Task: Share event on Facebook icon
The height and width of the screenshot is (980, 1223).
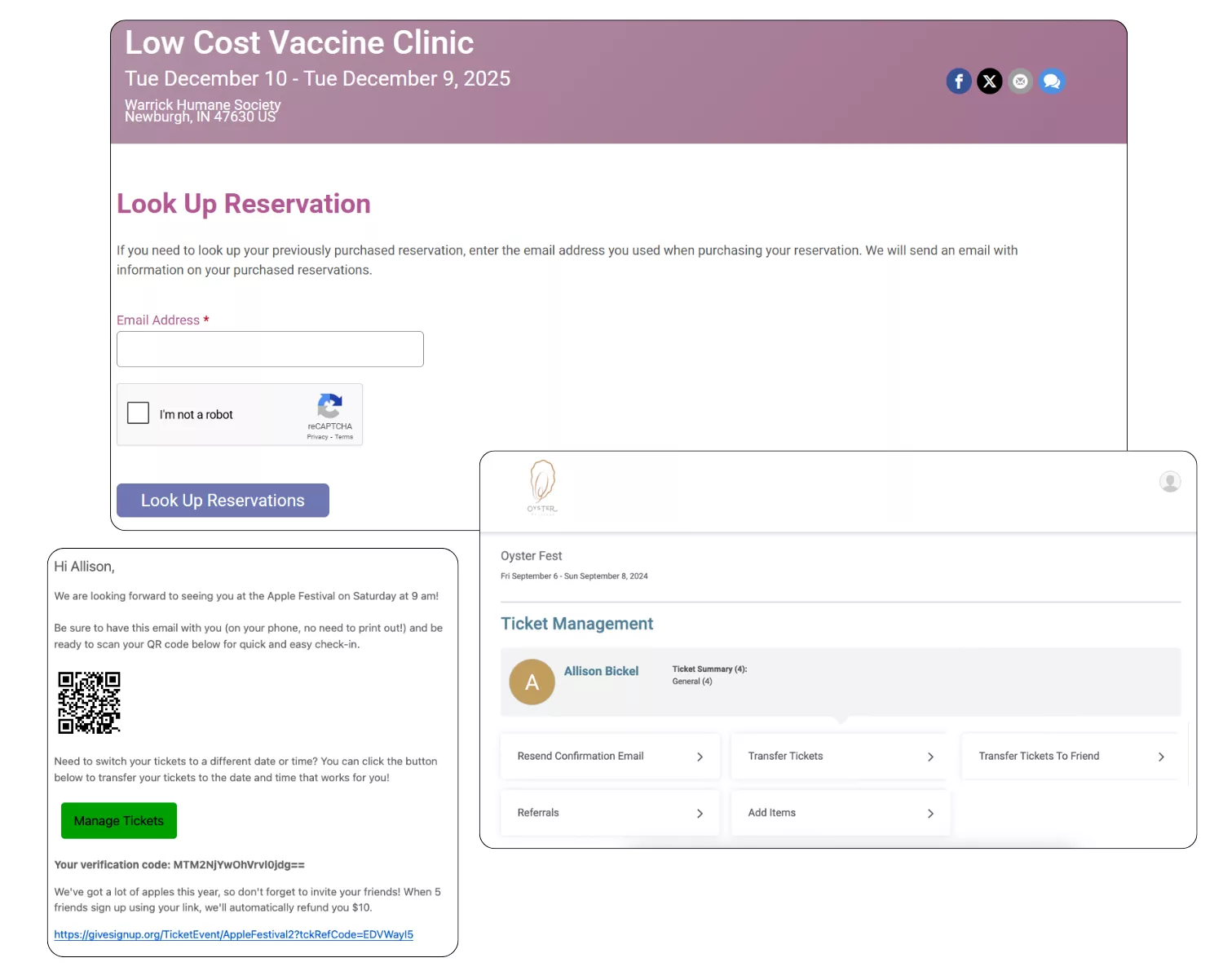Action: click(x=959, y=82)
